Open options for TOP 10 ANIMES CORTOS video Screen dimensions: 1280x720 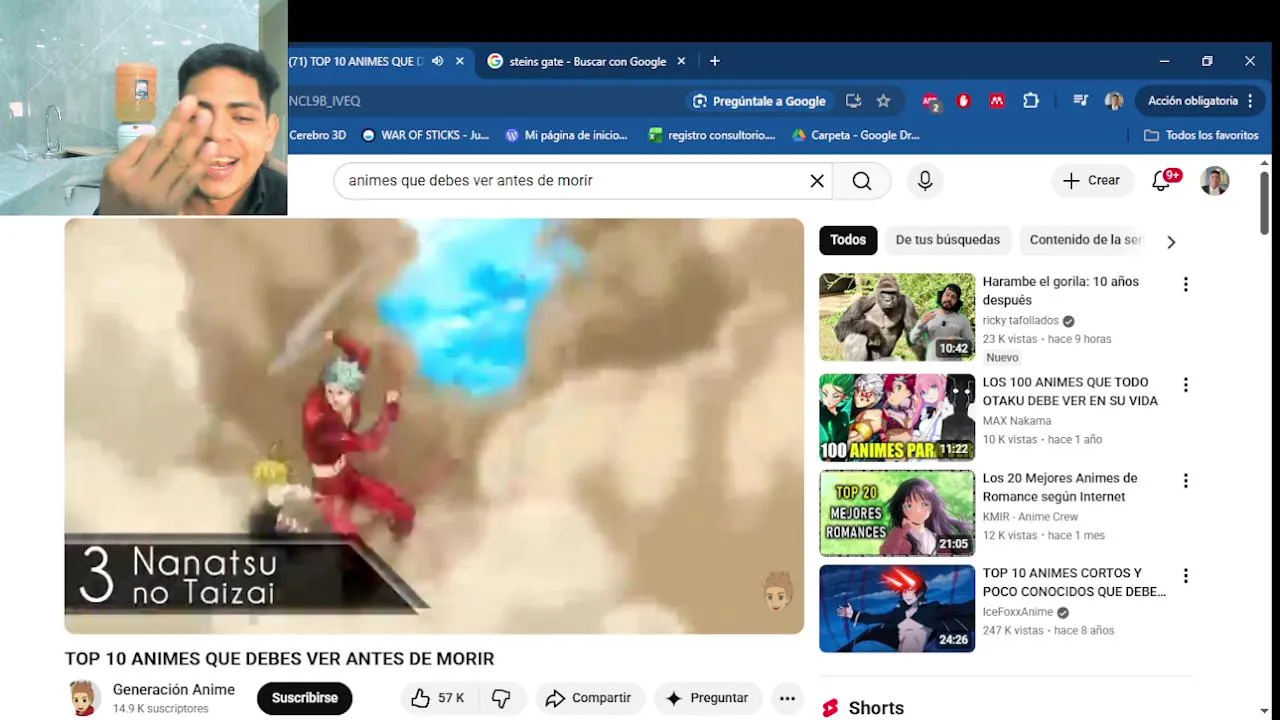(x=1186, y=576)
